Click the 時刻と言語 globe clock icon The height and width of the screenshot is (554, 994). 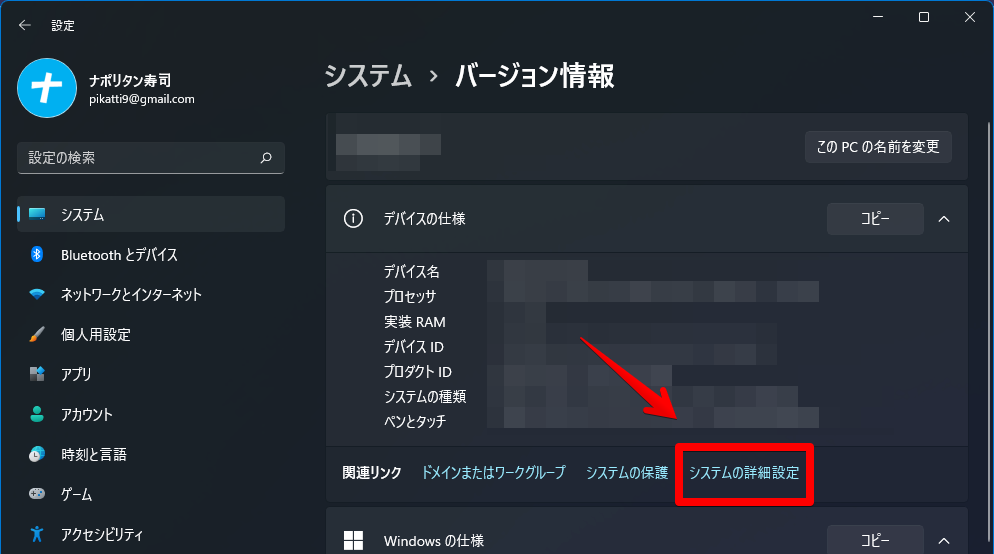click(x=37, y=454)
